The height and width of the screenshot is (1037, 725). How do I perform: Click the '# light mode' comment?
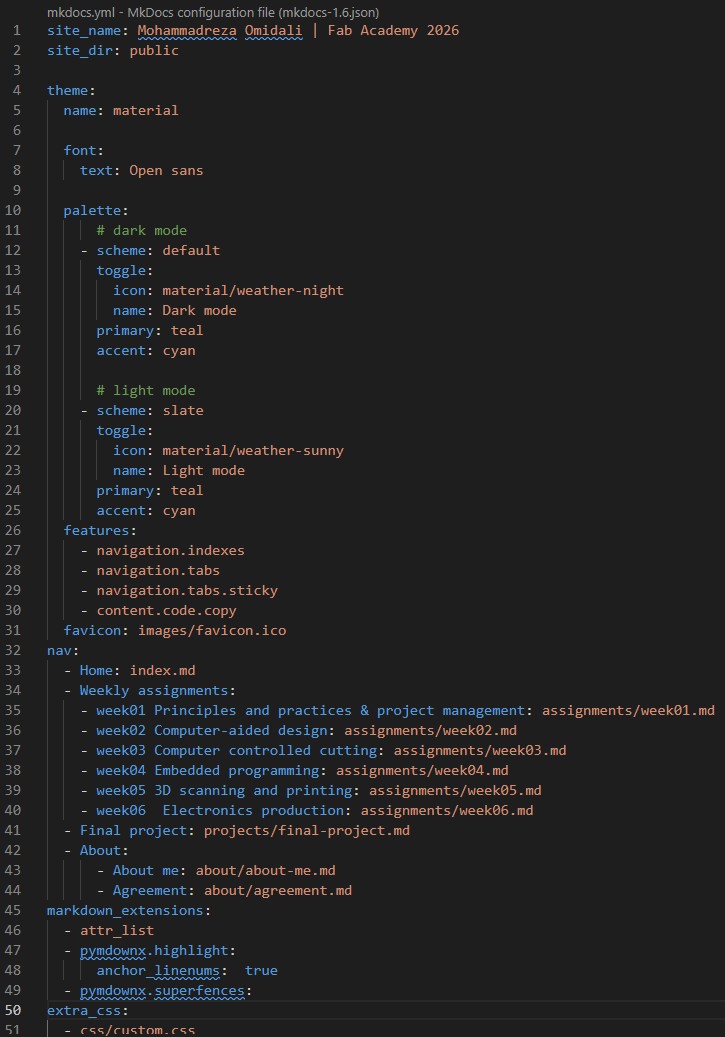point(145,390)
